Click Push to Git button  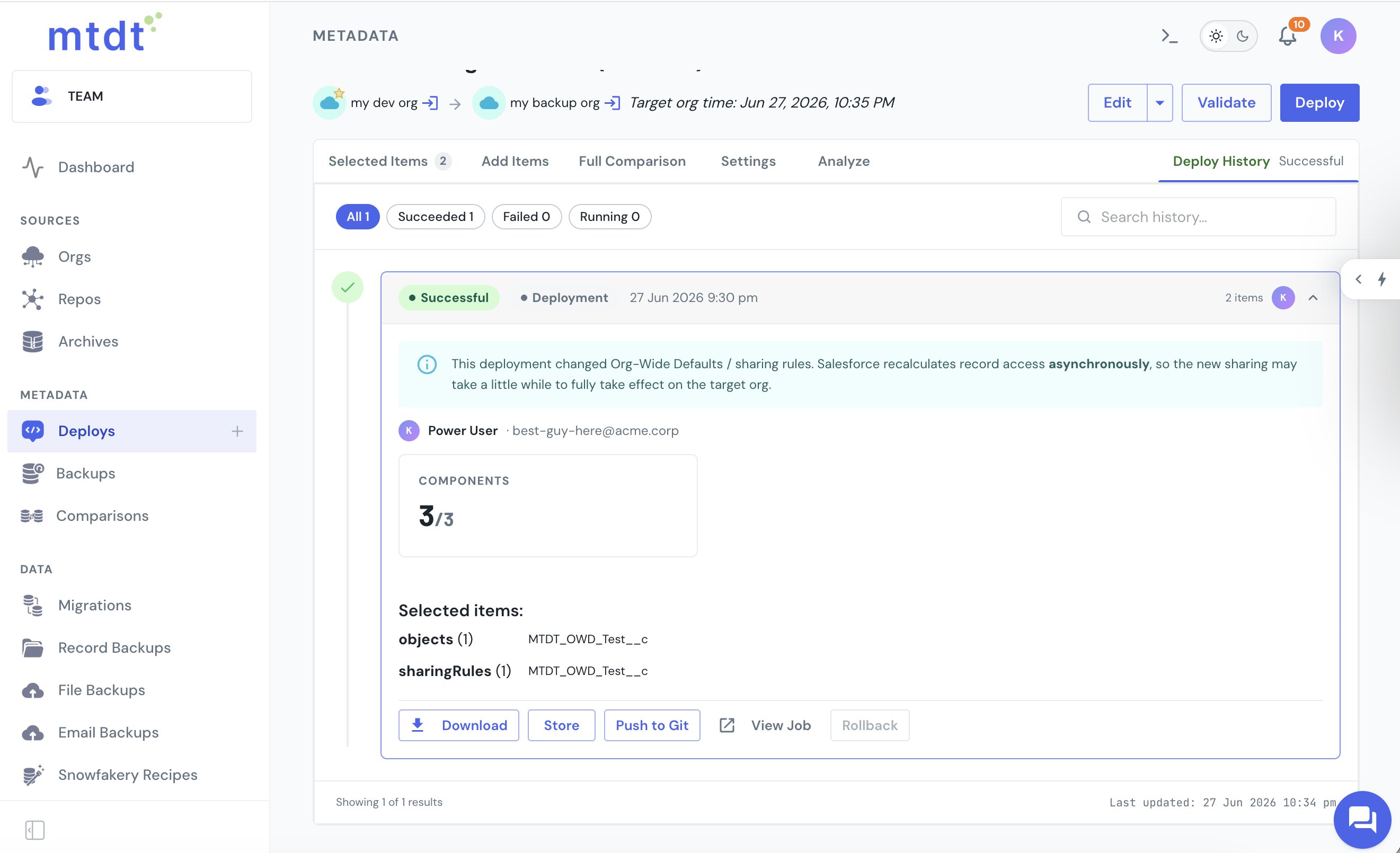(x=652, y=725)
